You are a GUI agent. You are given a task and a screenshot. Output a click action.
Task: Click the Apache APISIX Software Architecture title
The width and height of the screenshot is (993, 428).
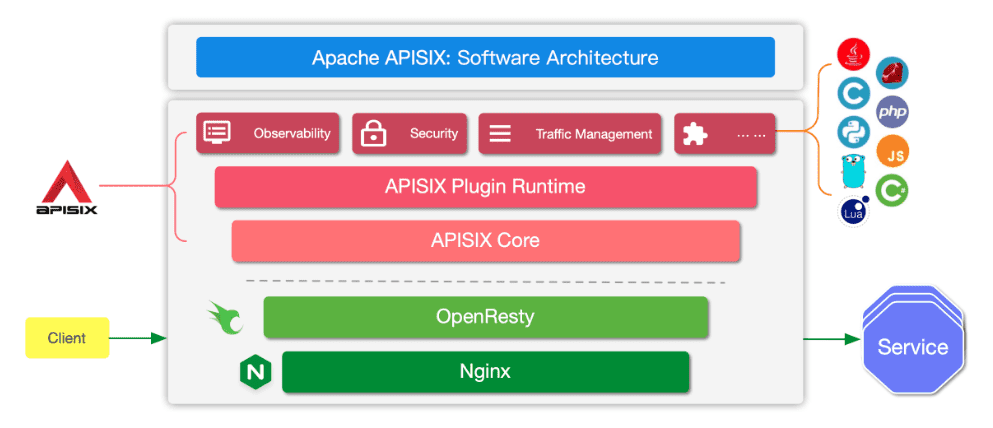pyautogui.click(x=485, y=57)
